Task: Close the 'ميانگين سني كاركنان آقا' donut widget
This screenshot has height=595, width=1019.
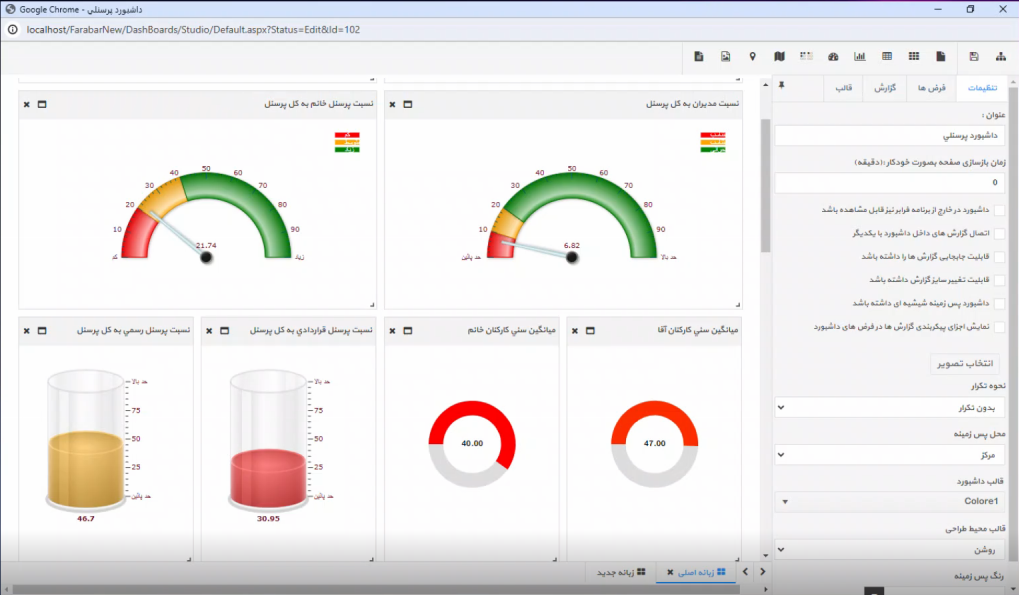Action: pos(574,330)
